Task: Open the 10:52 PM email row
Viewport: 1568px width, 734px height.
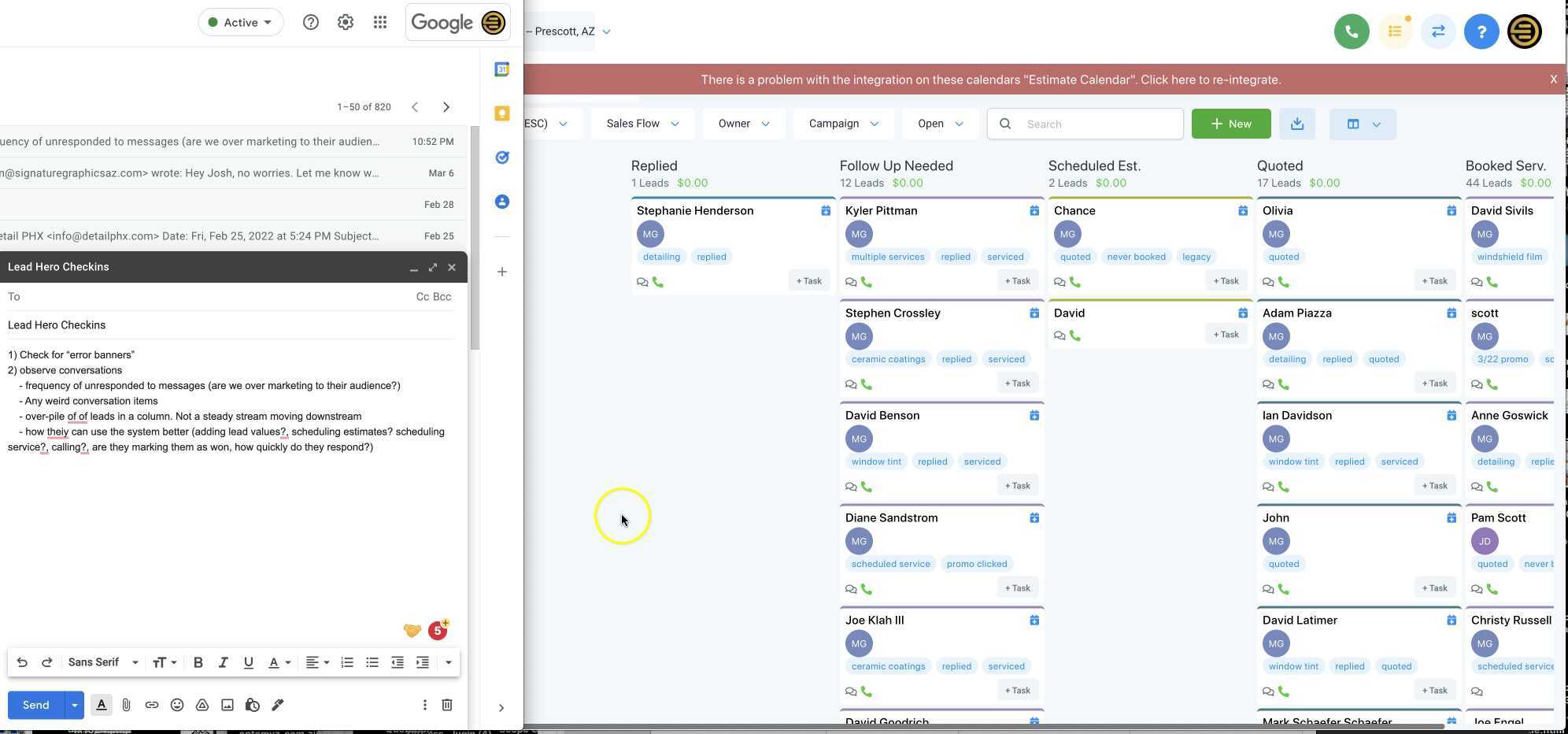Action: click(233, 142)
